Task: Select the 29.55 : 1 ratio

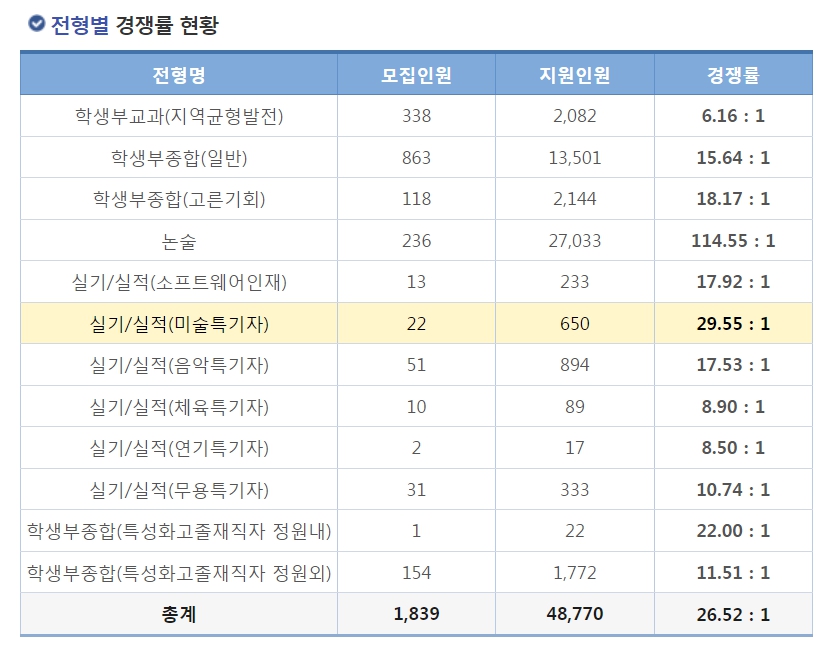Action: tap(733, 323)
